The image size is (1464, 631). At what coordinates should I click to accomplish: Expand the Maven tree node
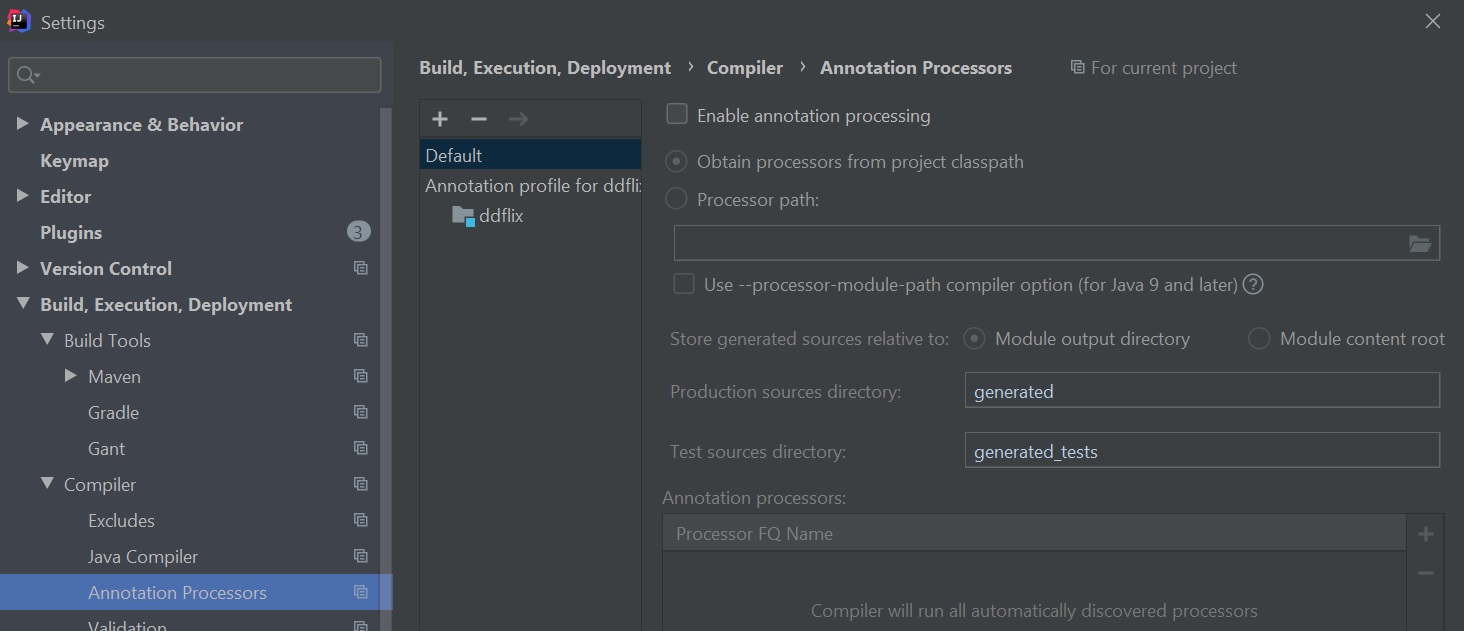[70, 376]
